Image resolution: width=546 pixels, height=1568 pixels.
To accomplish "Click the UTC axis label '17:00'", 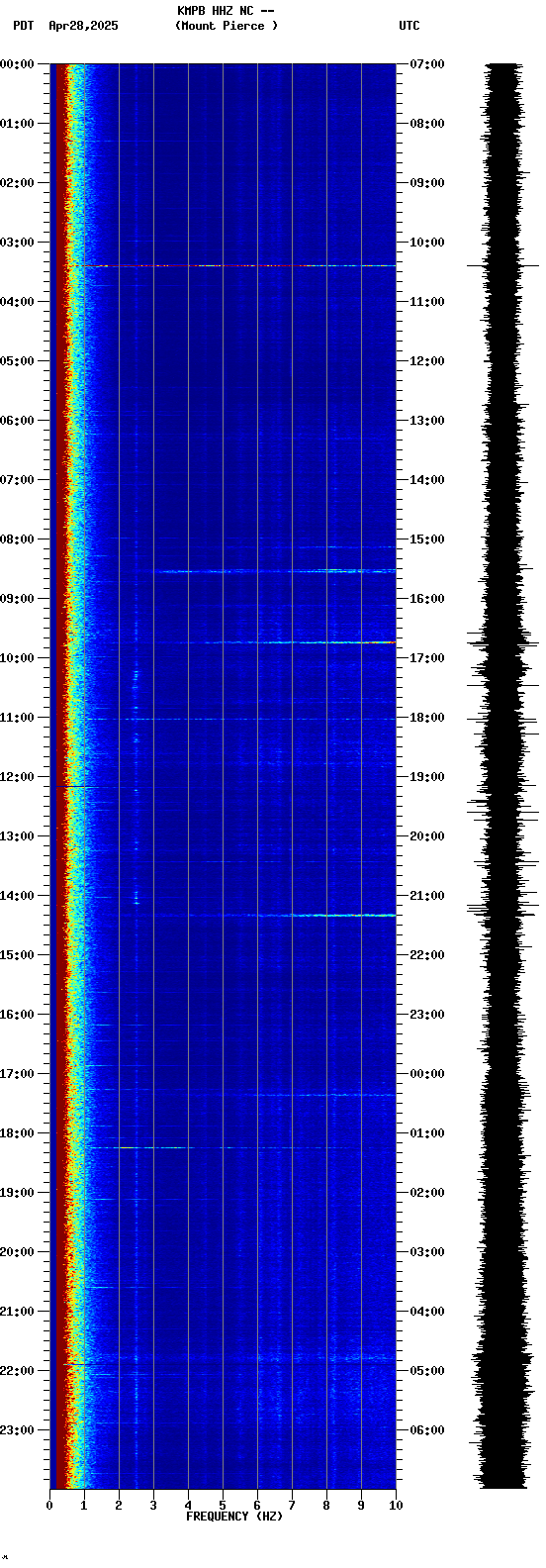I will (427, 658).
